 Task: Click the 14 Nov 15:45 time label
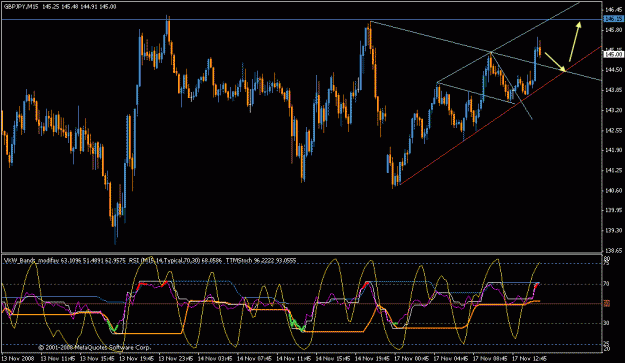click(x=333, y=358)
